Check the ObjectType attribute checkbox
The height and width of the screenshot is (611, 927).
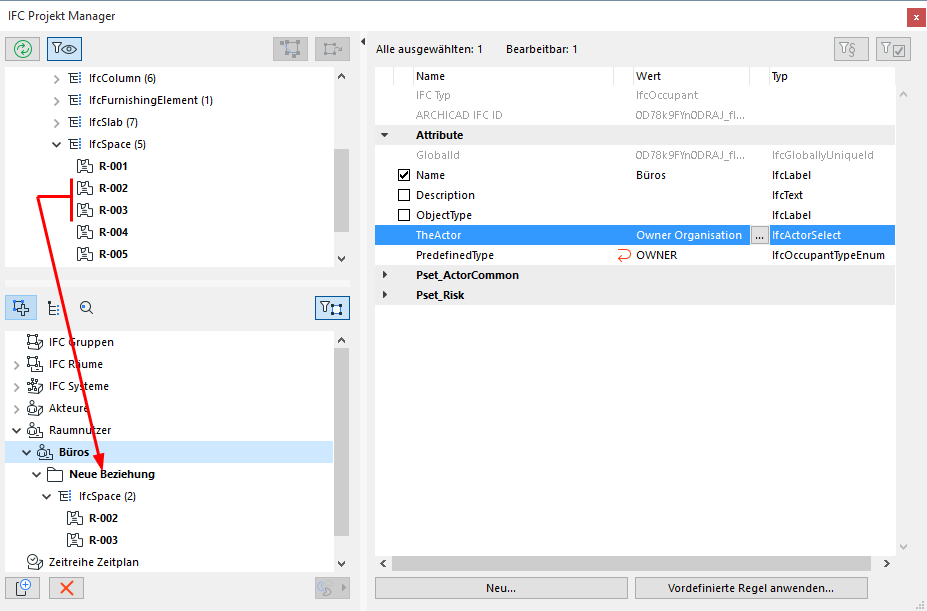coord(404,215)
